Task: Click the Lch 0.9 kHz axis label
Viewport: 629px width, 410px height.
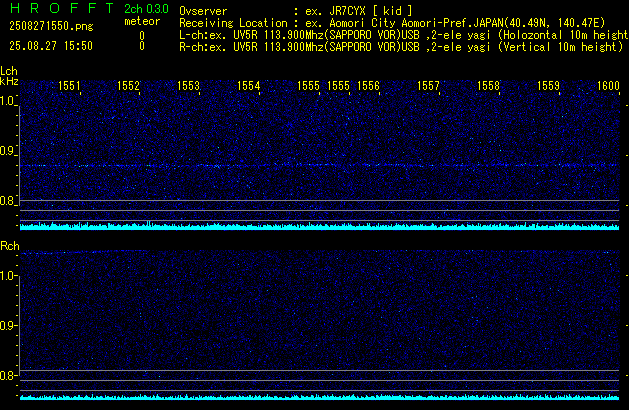Action: pos(7,151)
